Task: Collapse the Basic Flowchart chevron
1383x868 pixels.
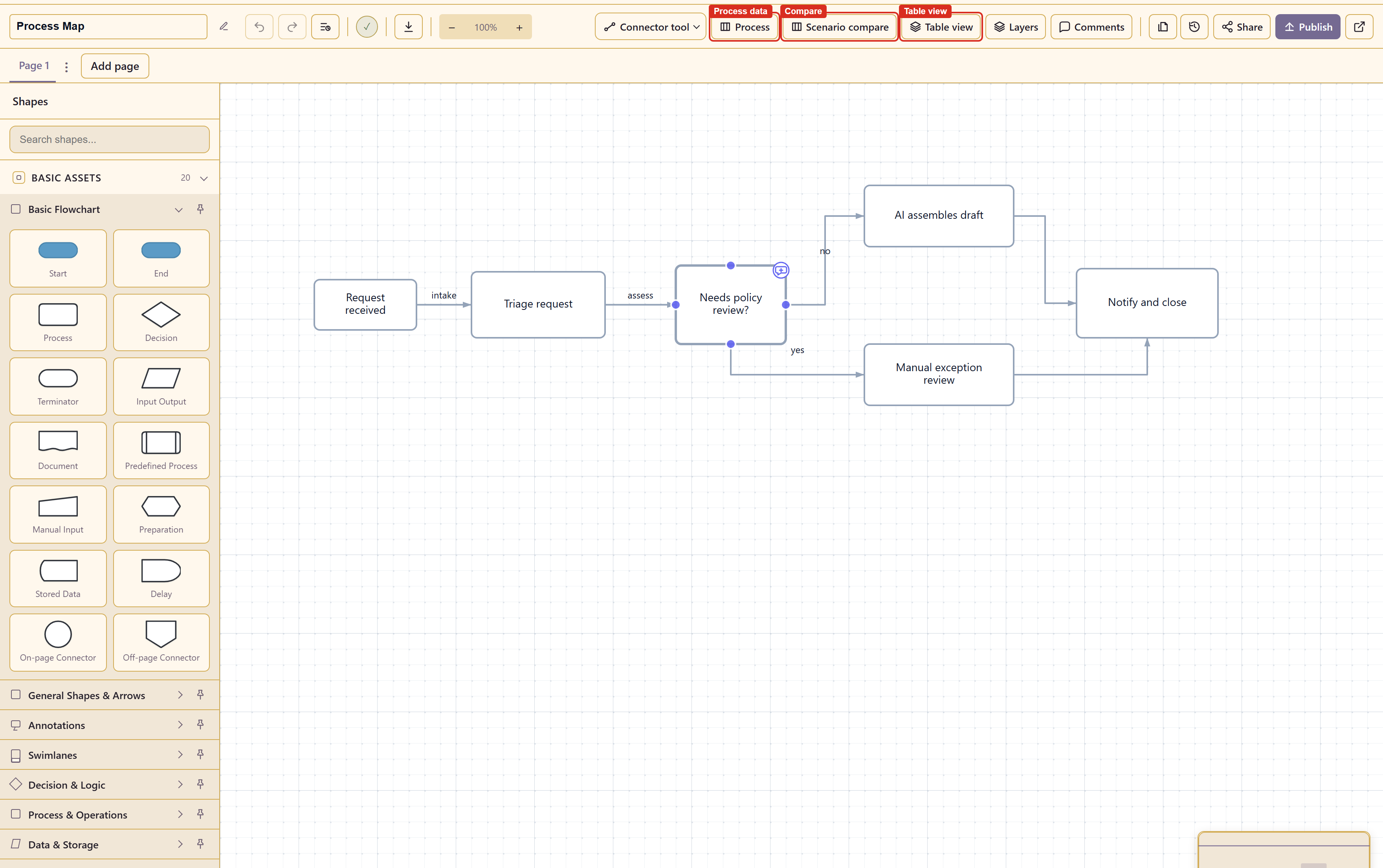Action: click(x=178, y=209)
